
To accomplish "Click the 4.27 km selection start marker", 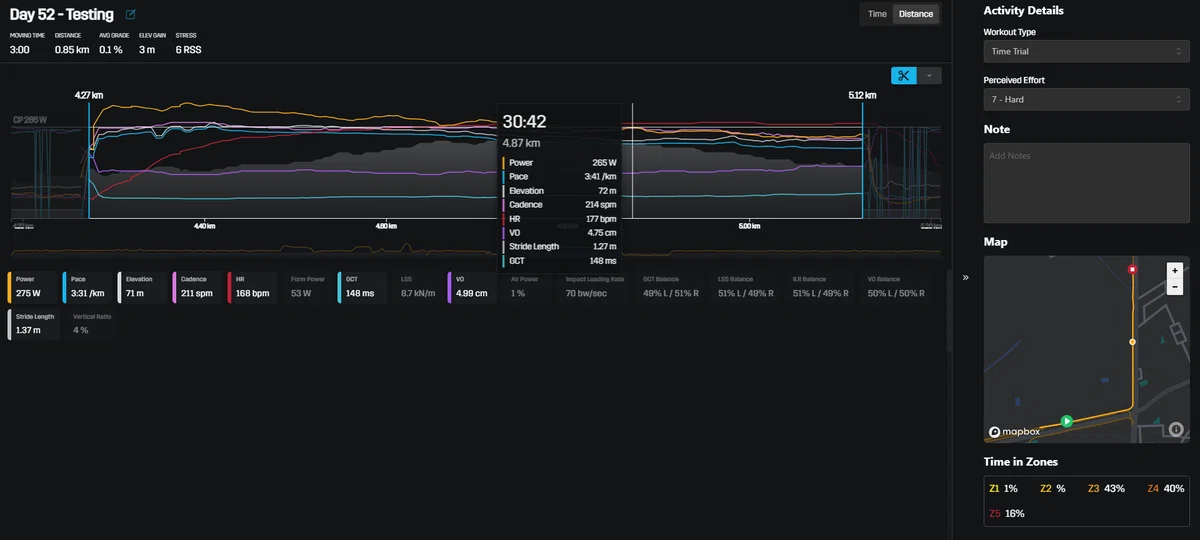I will pyautogui.click(x=89, y=95).
